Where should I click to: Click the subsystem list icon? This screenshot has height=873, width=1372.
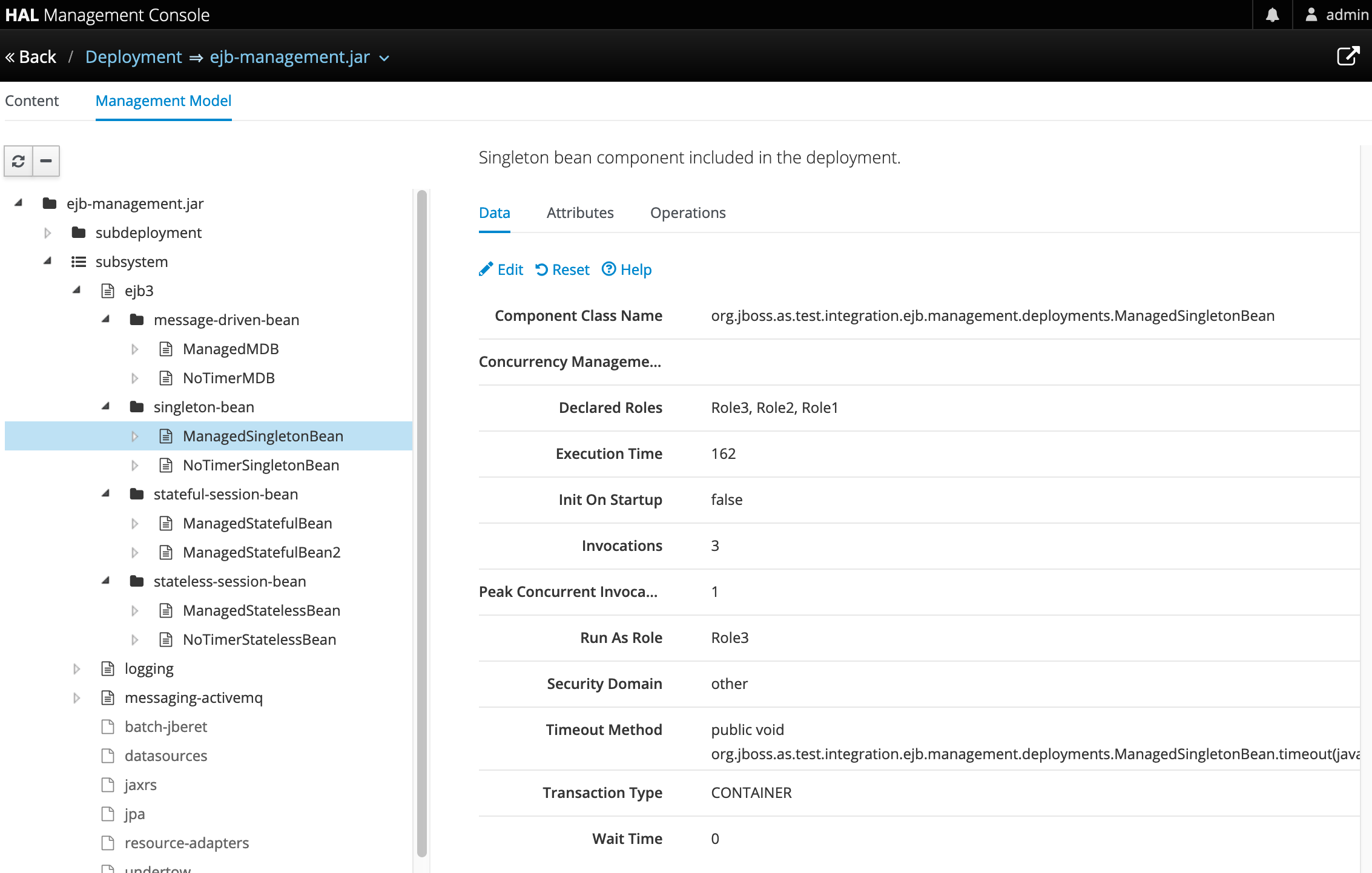(x=78, y=262)
